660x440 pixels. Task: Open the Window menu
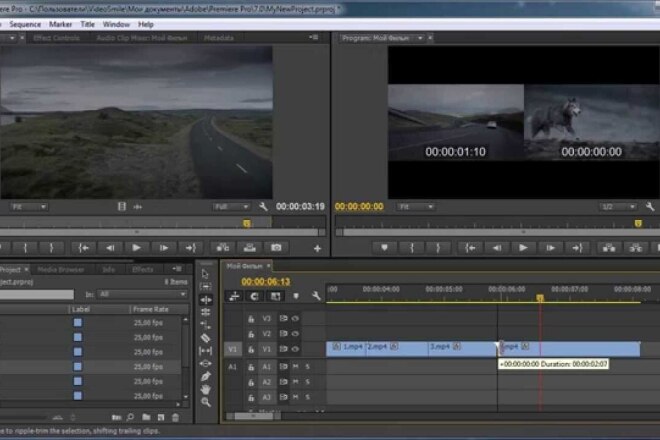pyautogui.click(x=116, y=24)
